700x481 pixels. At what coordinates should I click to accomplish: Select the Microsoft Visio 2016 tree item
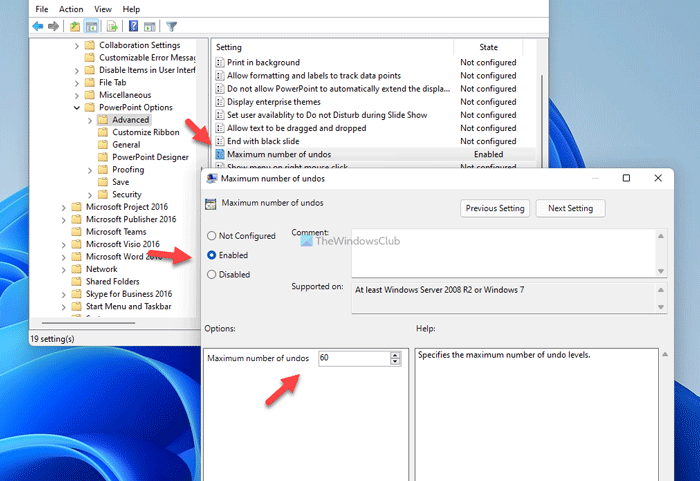tap(123, 244)
